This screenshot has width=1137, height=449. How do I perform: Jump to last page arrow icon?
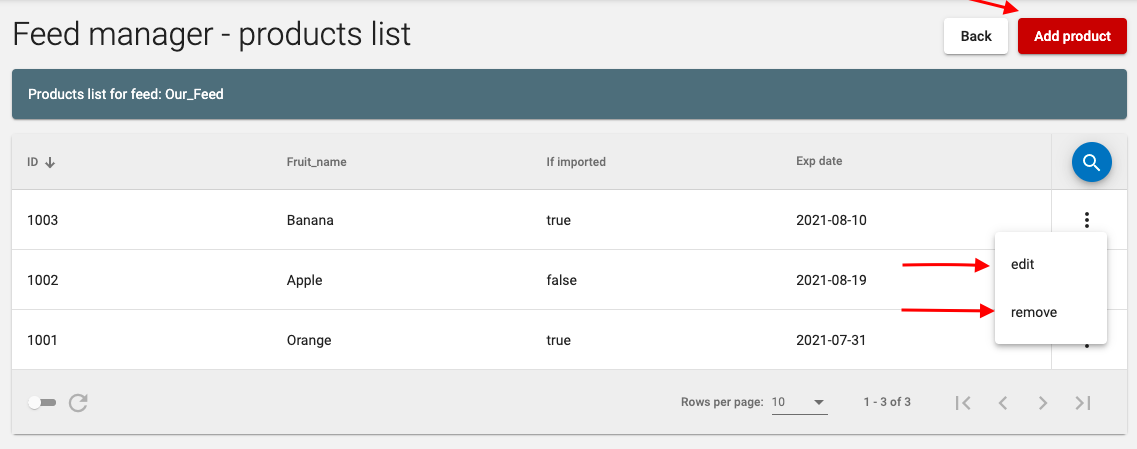pyautogui.click(x=1083, y=403)
